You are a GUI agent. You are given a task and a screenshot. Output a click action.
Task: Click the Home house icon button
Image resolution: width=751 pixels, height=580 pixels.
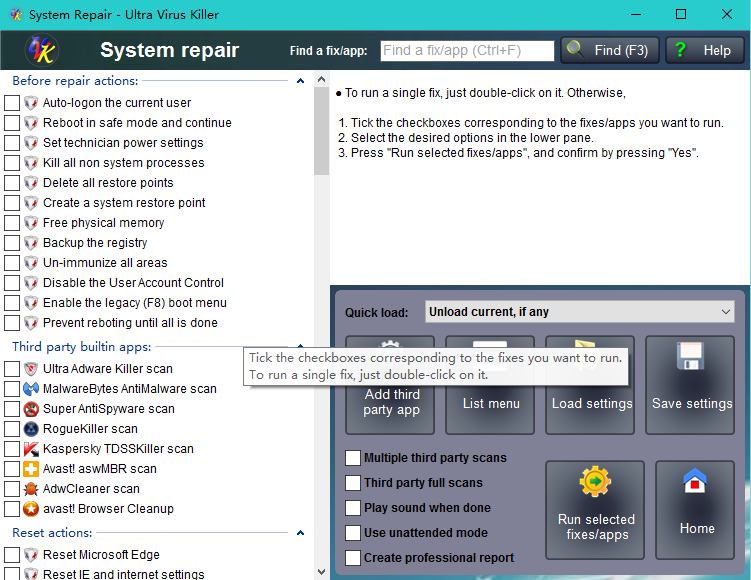tap(696, 483)
